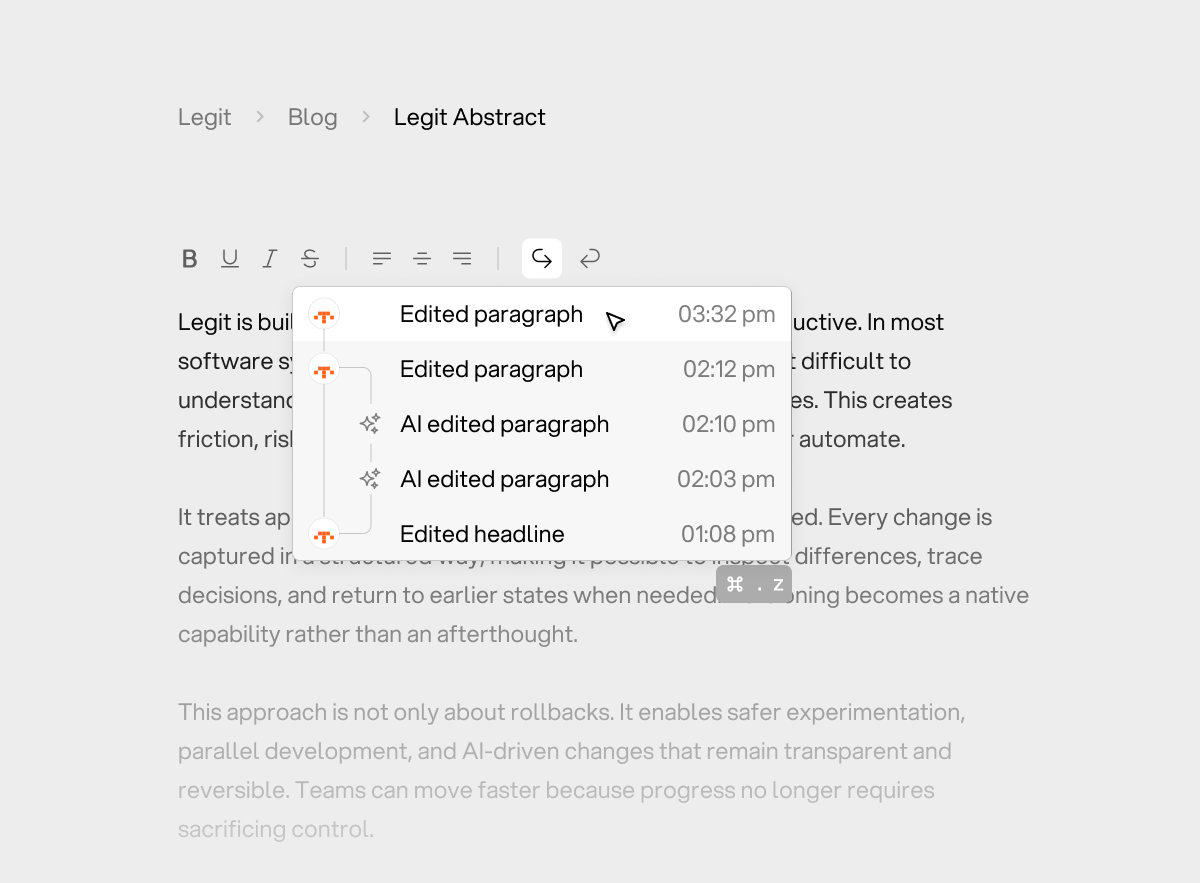
Task: Select the Edited paragraph entry from 03:32 pm
Action: [491, 314]
